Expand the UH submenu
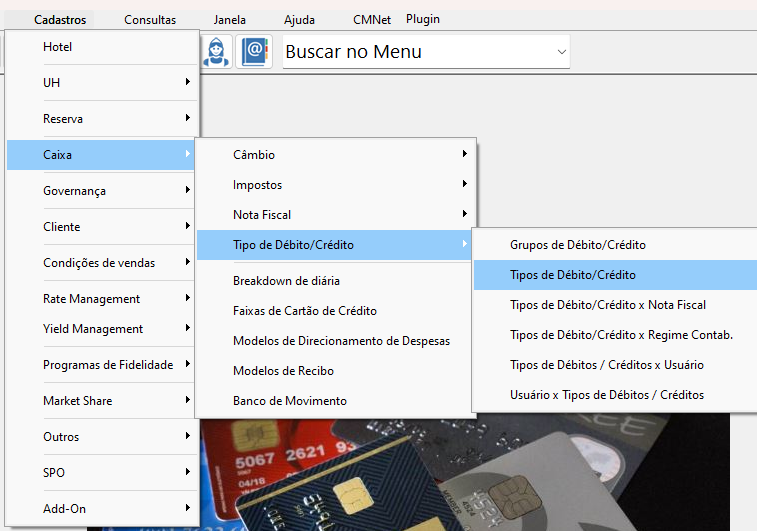This screenshot has height=531, width=757. (102, 83)
